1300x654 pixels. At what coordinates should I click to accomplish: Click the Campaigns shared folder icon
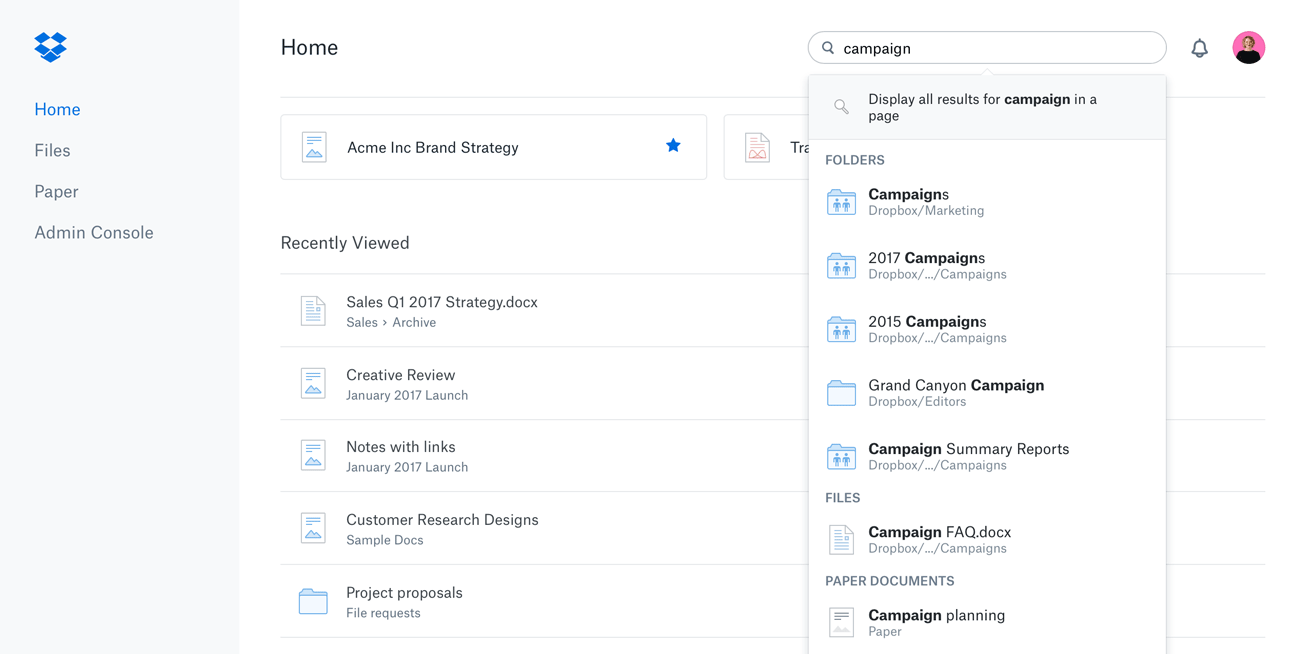coord(841,202)
